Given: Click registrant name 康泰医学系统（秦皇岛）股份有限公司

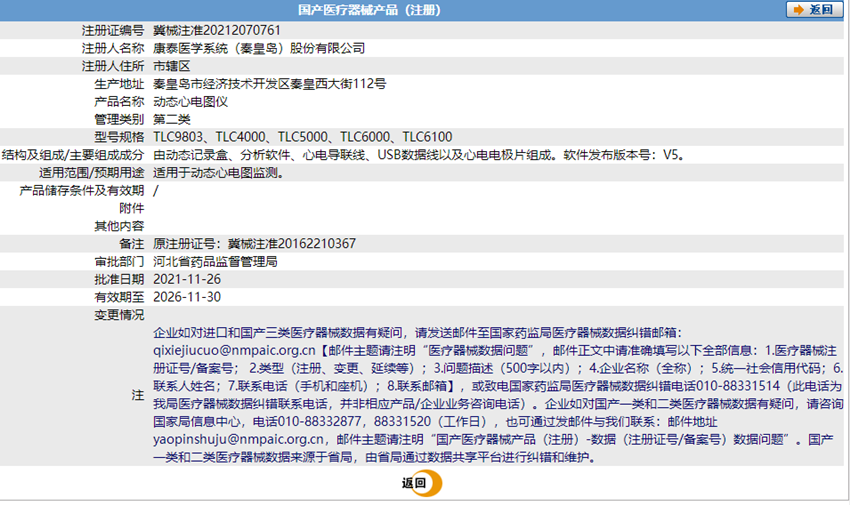Looking at the screenshot, I should (259, 48).
